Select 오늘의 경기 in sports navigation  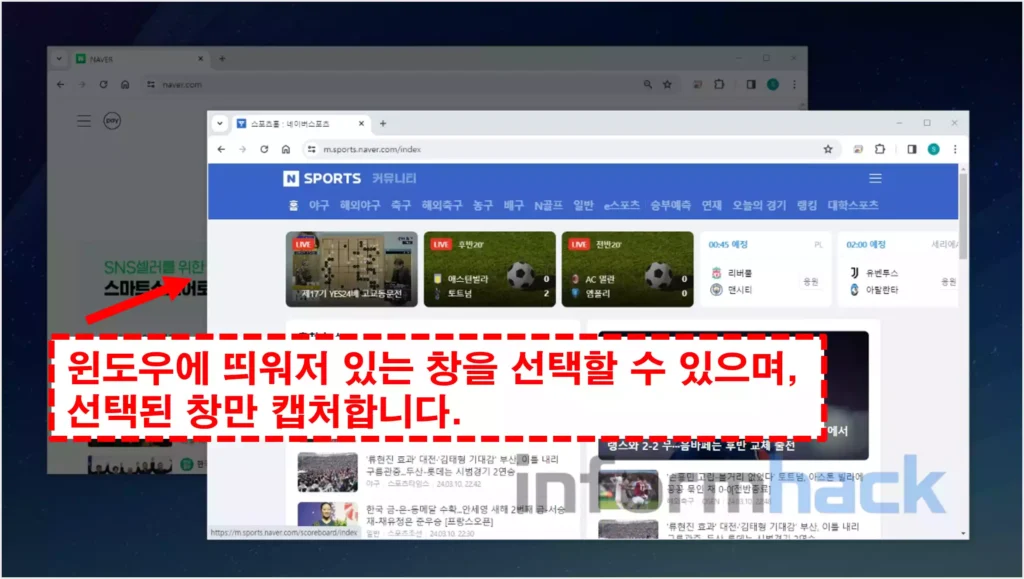click(759, 206)
